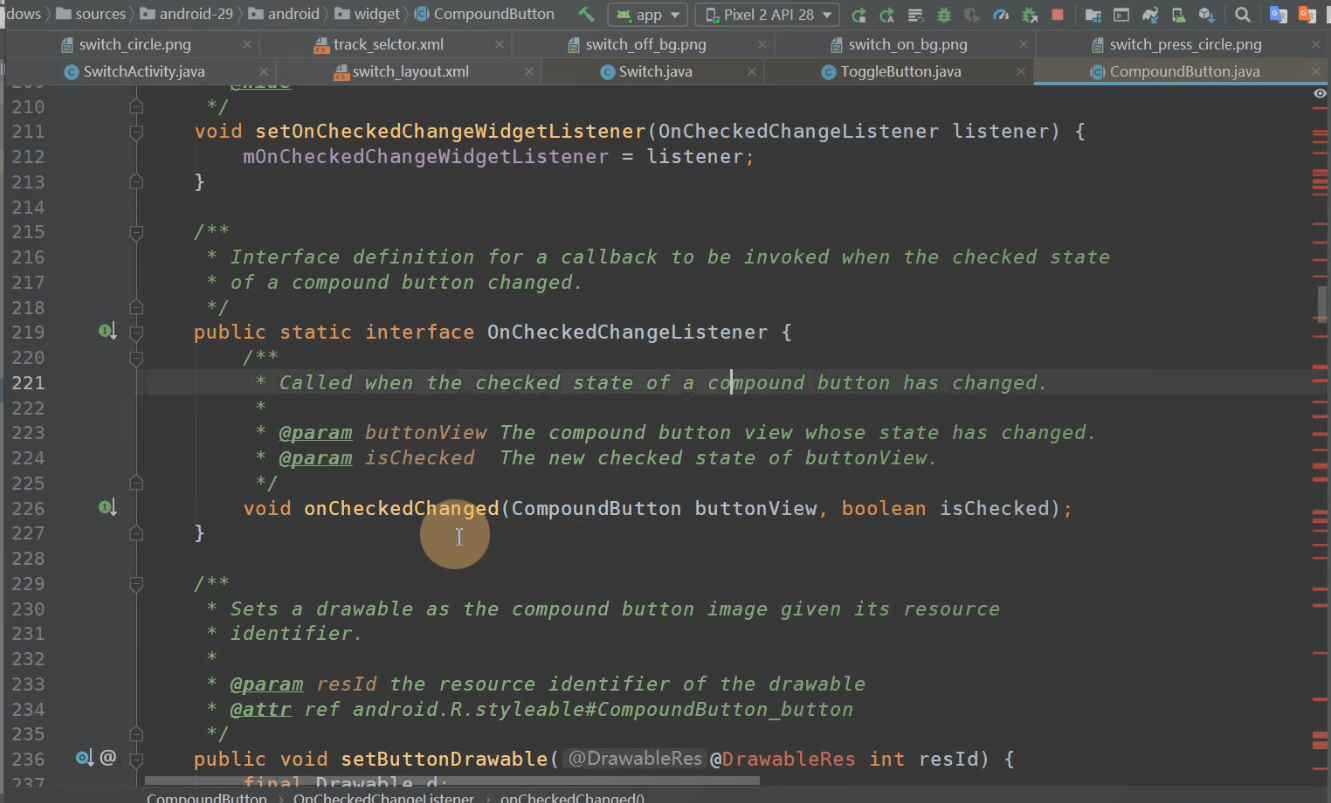Click the buttonView parameter name on line 223
Screen dimensions: 1331x803
click(x=426, y=433)
